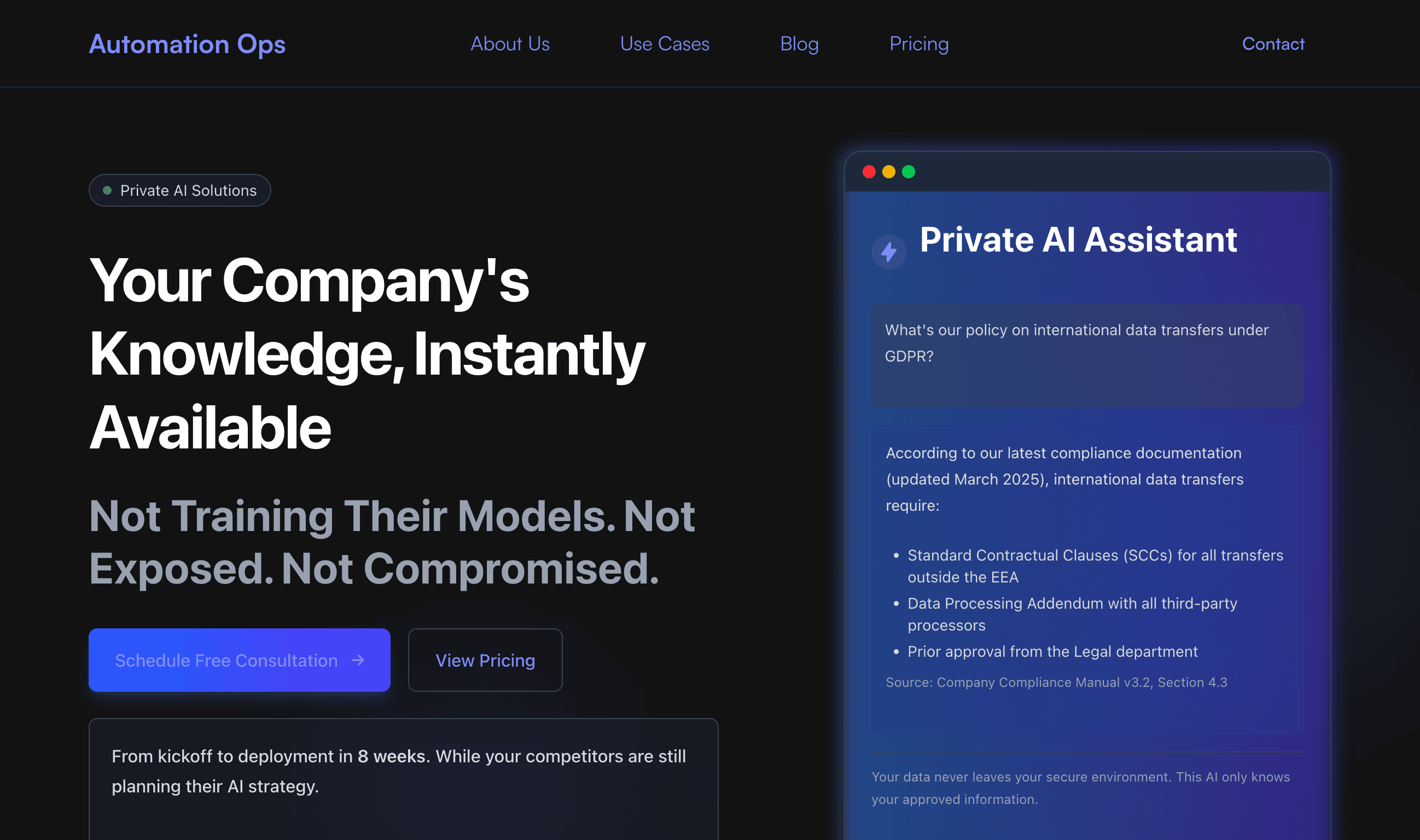Click the 8 weeks deployment info card
The image size is (1420, 840).
(403, 779)
